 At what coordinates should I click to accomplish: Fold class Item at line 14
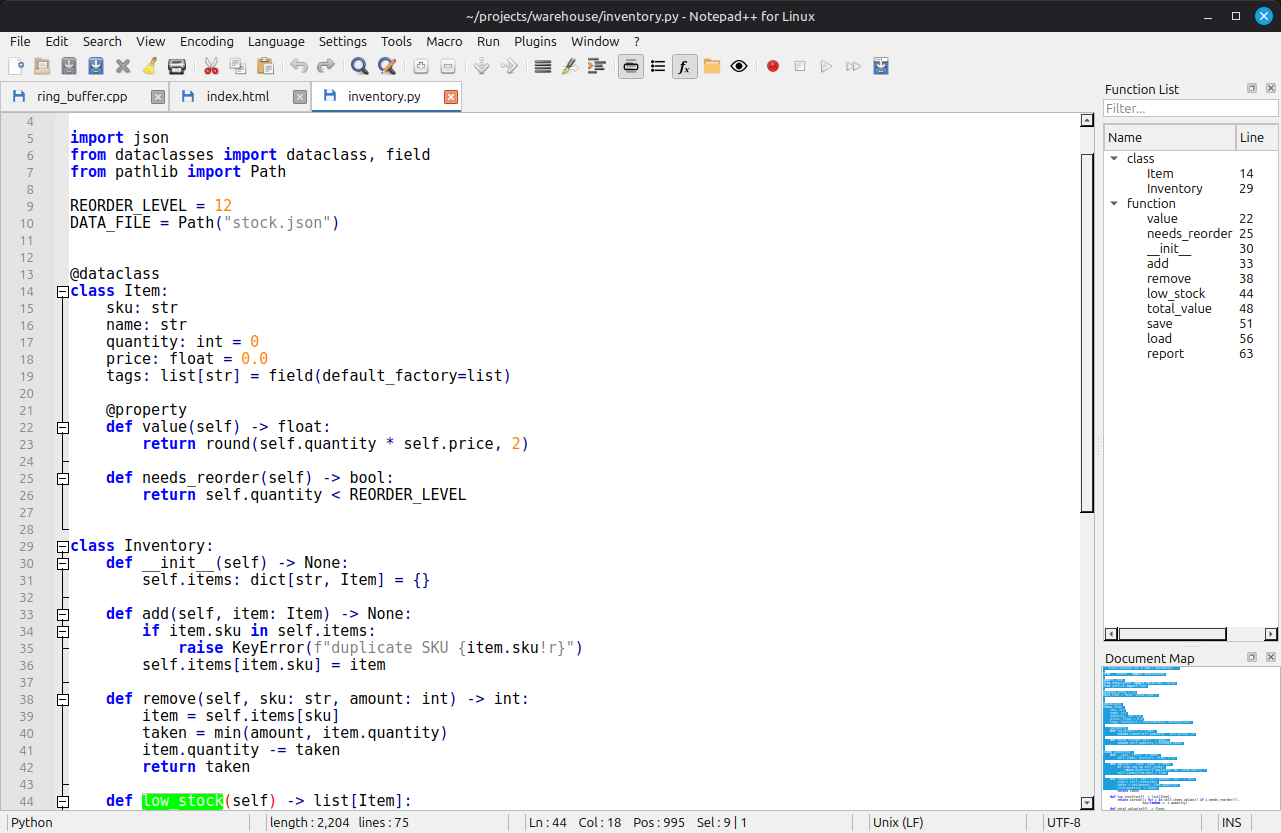pos(63,291)
